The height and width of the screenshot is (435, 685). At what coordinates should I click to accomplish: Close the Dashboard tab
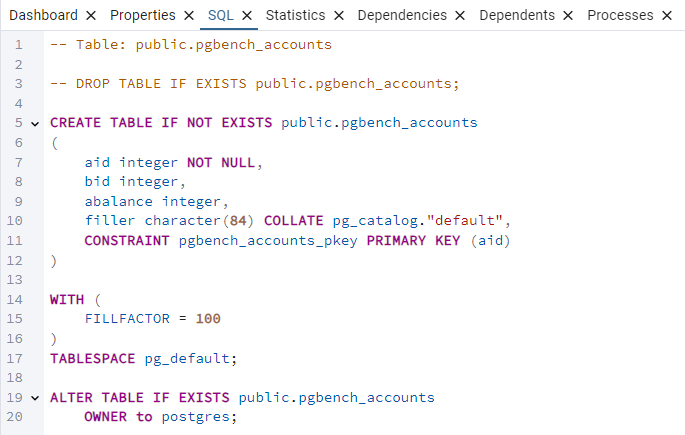pos(92,16)
